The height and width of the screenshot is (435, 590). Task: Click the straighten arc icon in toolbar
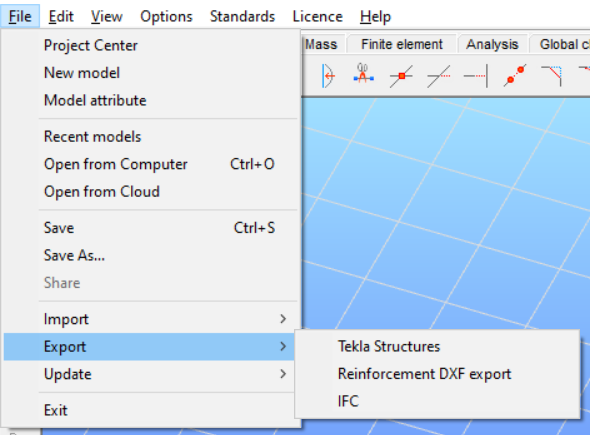point(328,76)
